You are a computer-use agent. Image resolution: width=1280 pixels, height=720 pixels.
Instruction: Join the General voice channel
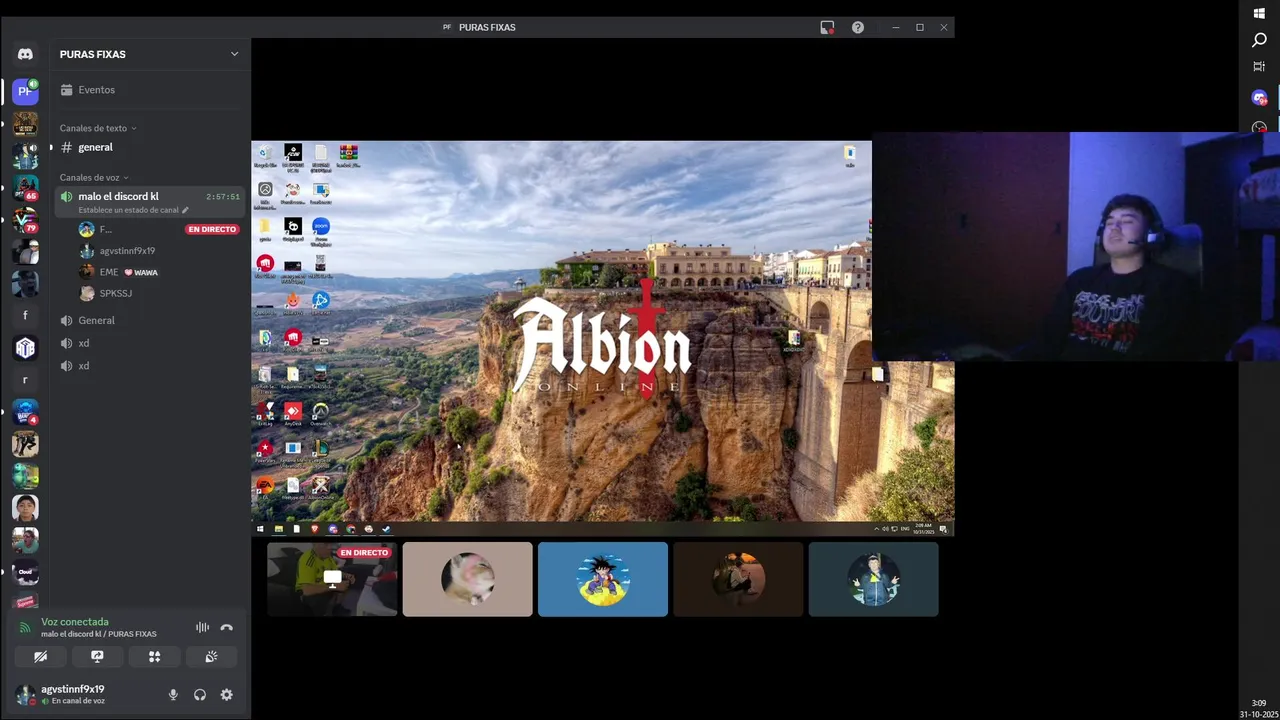150,320
